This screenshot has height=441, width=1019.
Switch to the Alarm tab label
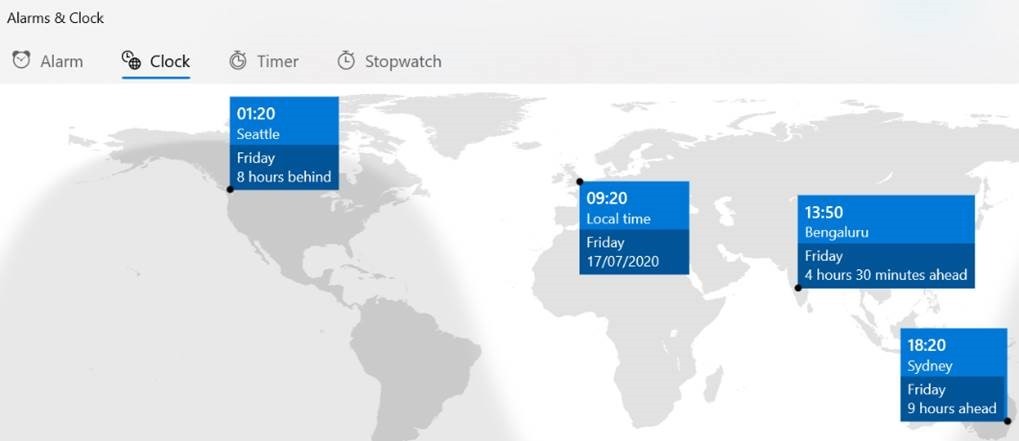click(x=61, y=61)
